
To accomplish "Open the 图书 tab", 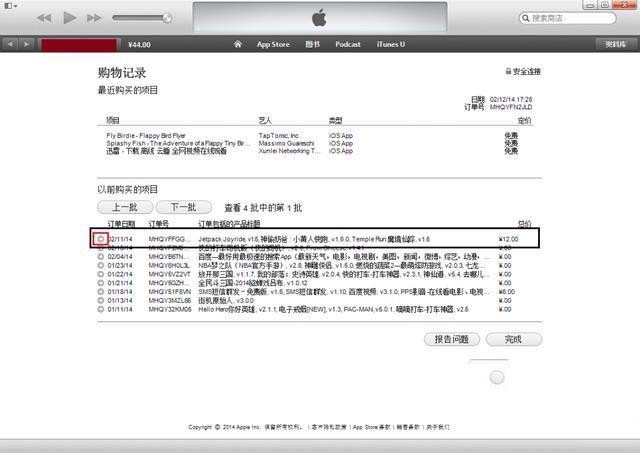I will [x=313, y=44].
